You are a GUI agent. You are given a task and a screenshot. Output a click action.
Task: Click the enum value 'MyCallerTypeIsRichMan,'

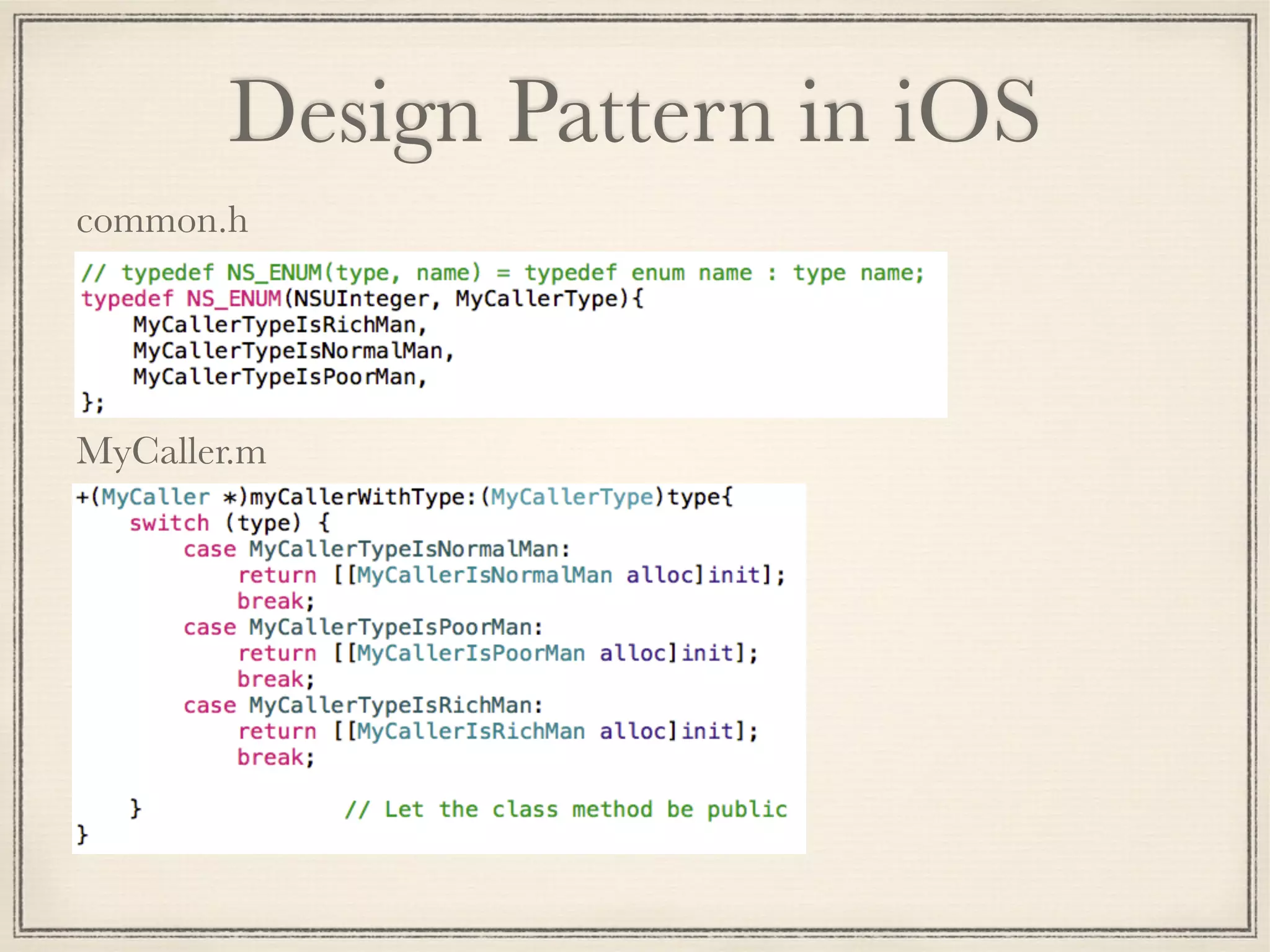pyautogui.click(x=280, y=325)
